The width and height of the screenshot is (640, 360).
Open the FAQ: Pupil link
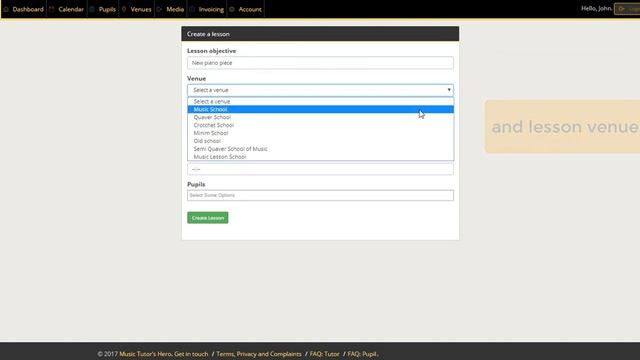pyautogui.click(x=362, y=354)
